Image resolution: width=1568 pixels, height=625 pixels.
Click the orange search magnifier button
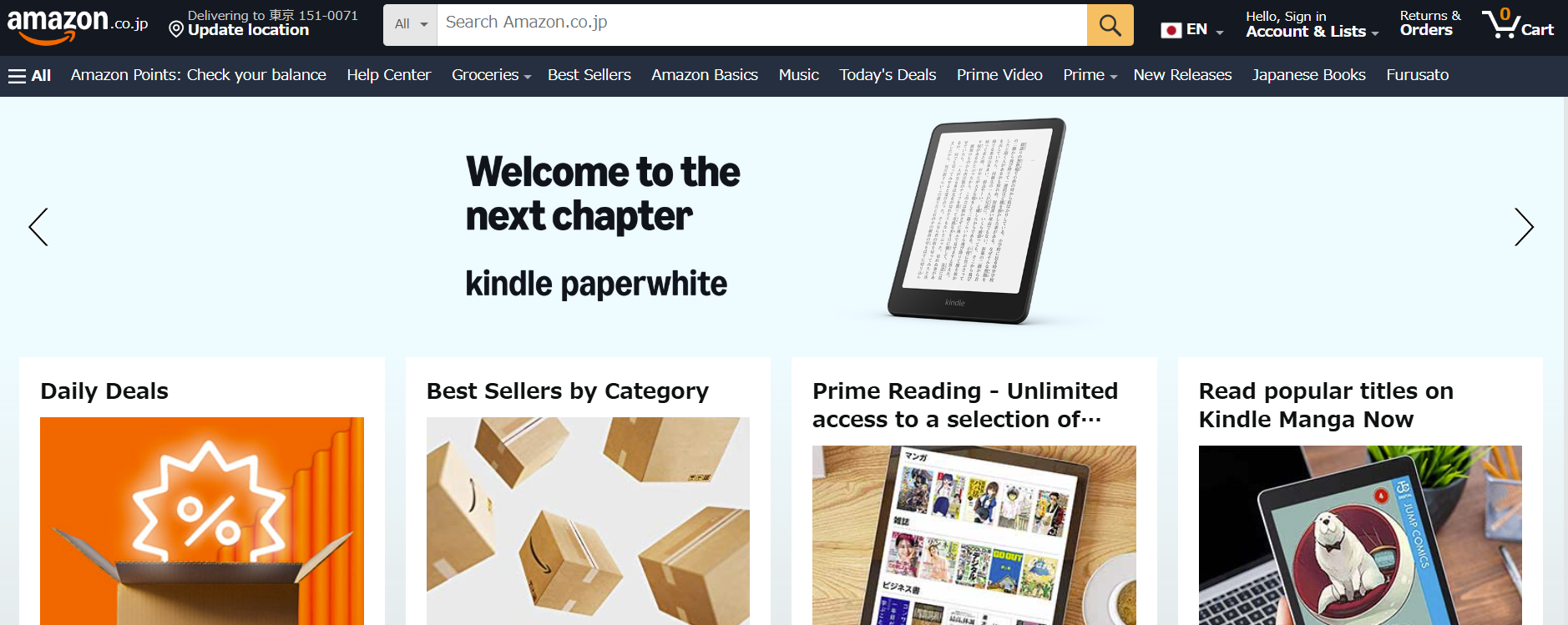1110,25
